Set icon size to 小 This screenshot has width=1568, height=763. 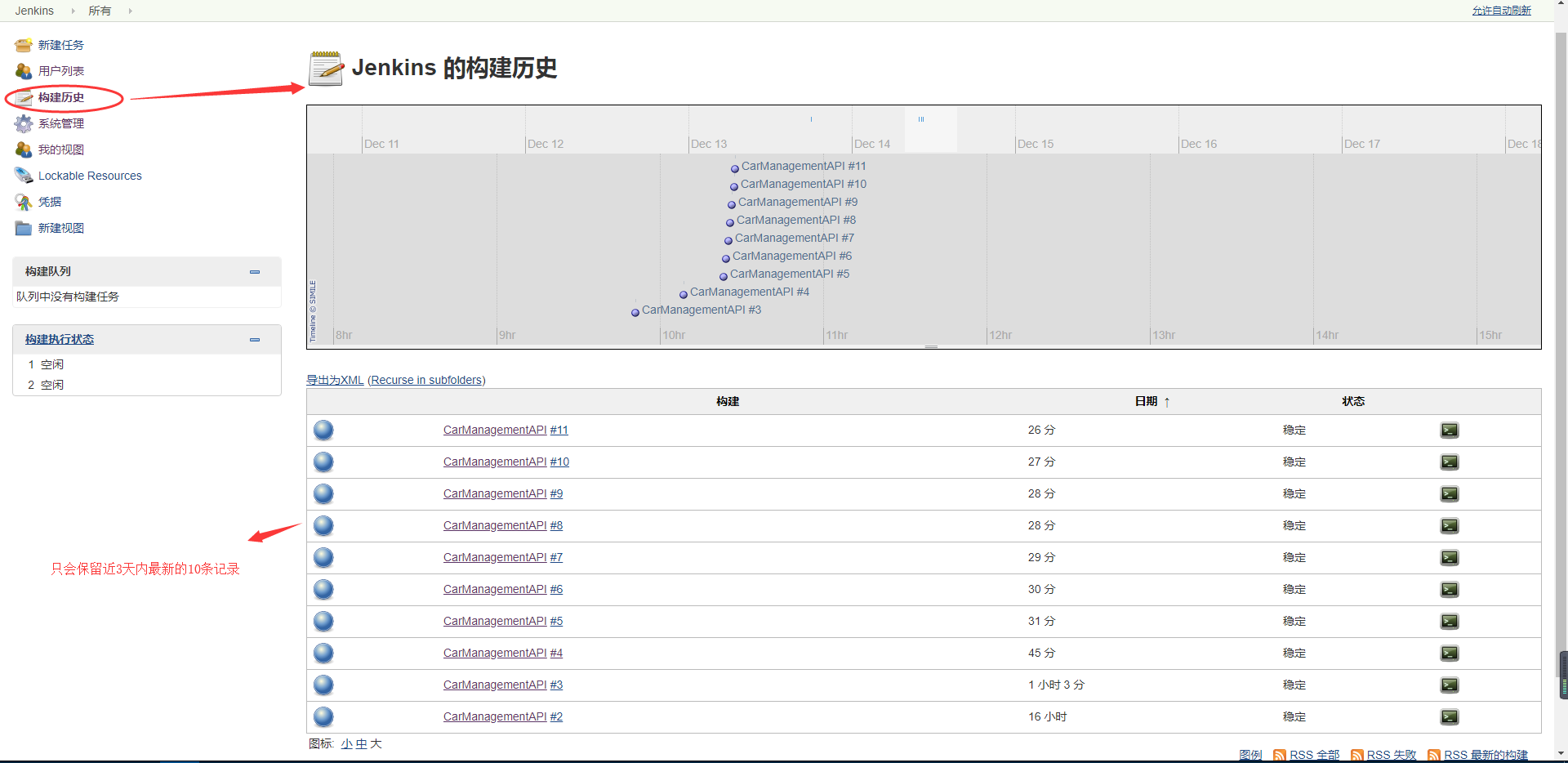tap(347, 743)
